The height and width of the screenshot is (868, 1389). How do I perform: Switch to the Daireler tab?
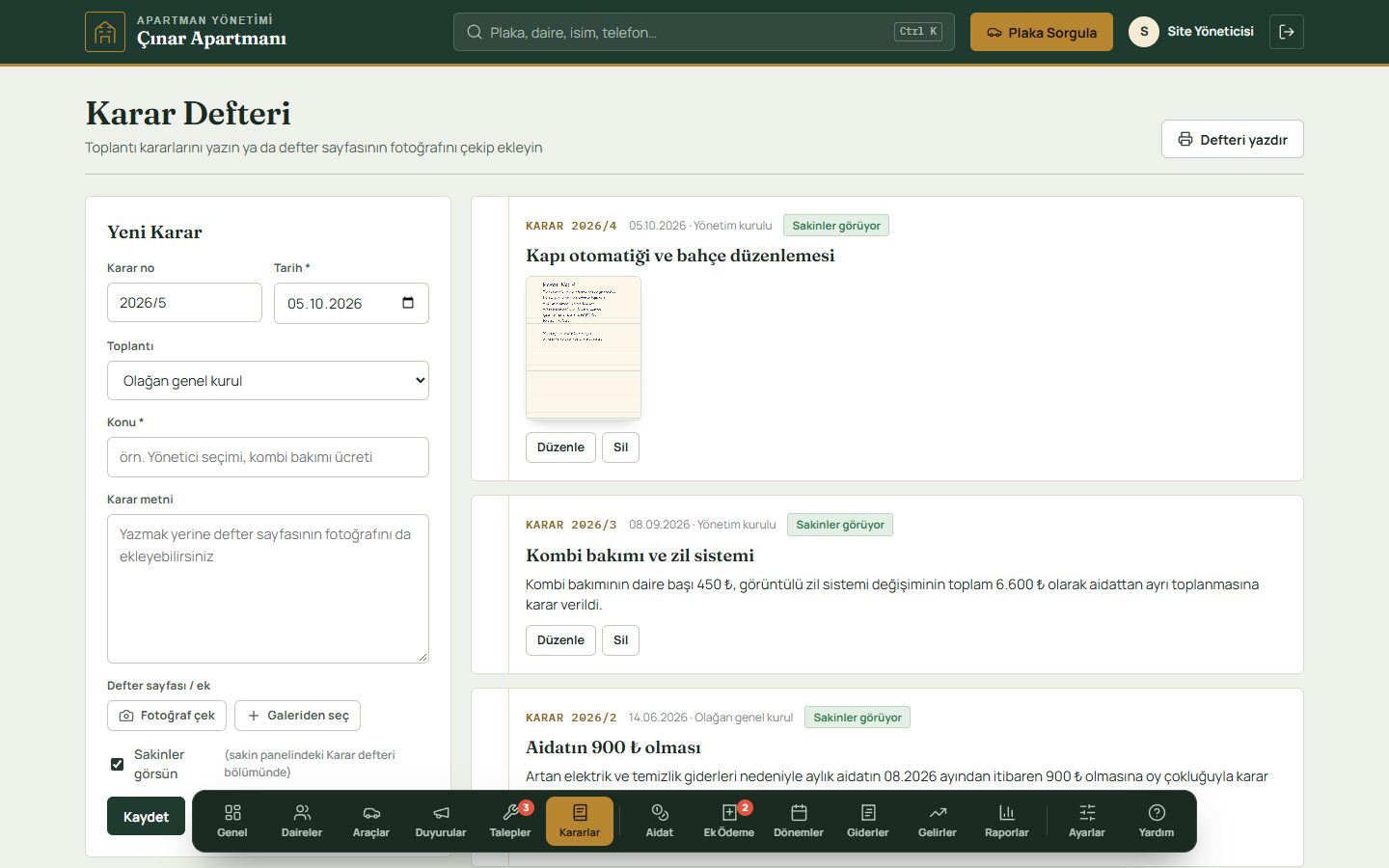302,821
